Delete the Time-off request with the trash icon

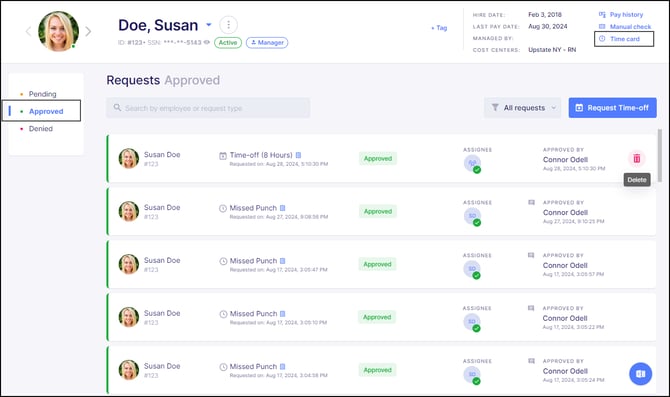tap(637, 158)
